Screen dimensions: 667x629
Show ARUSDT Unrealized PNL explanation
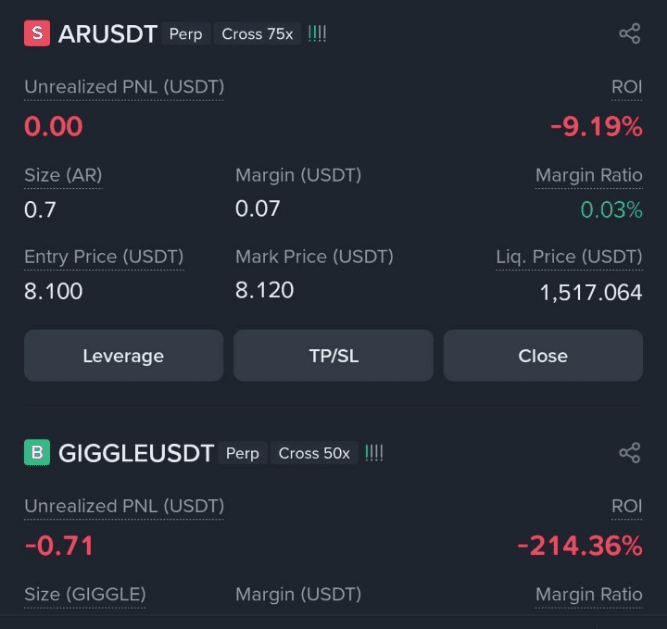pyautogui.click(x=124, y=87)
